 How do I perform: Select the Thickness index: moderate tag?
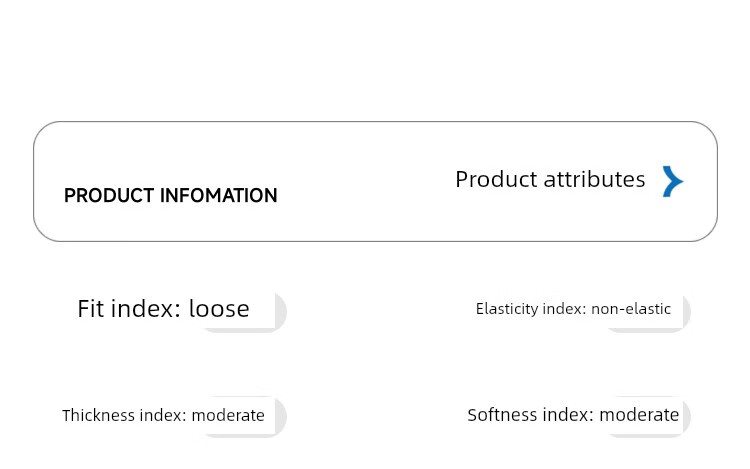point(163,415)
